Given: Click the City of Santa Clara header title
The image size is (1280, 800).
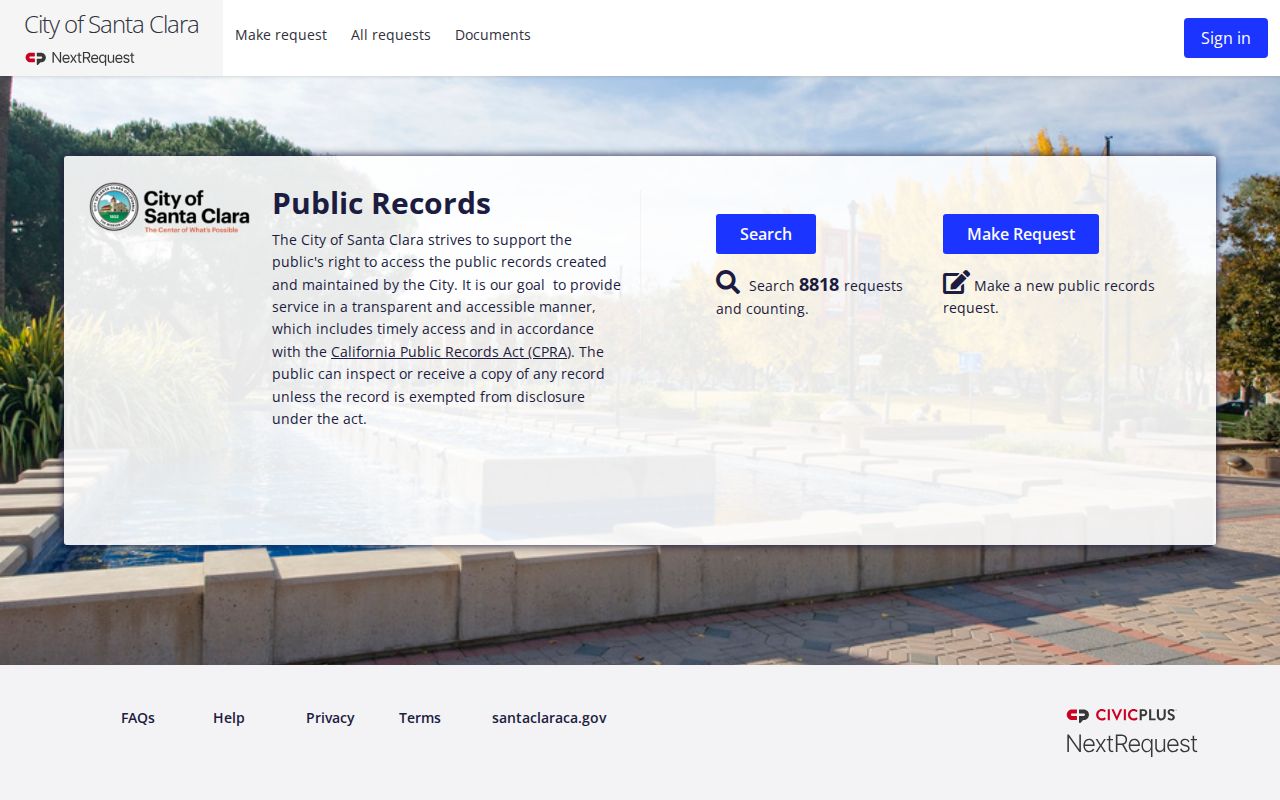Looking at the screenshot, I should pyautogui.click(x=111, y=25).
